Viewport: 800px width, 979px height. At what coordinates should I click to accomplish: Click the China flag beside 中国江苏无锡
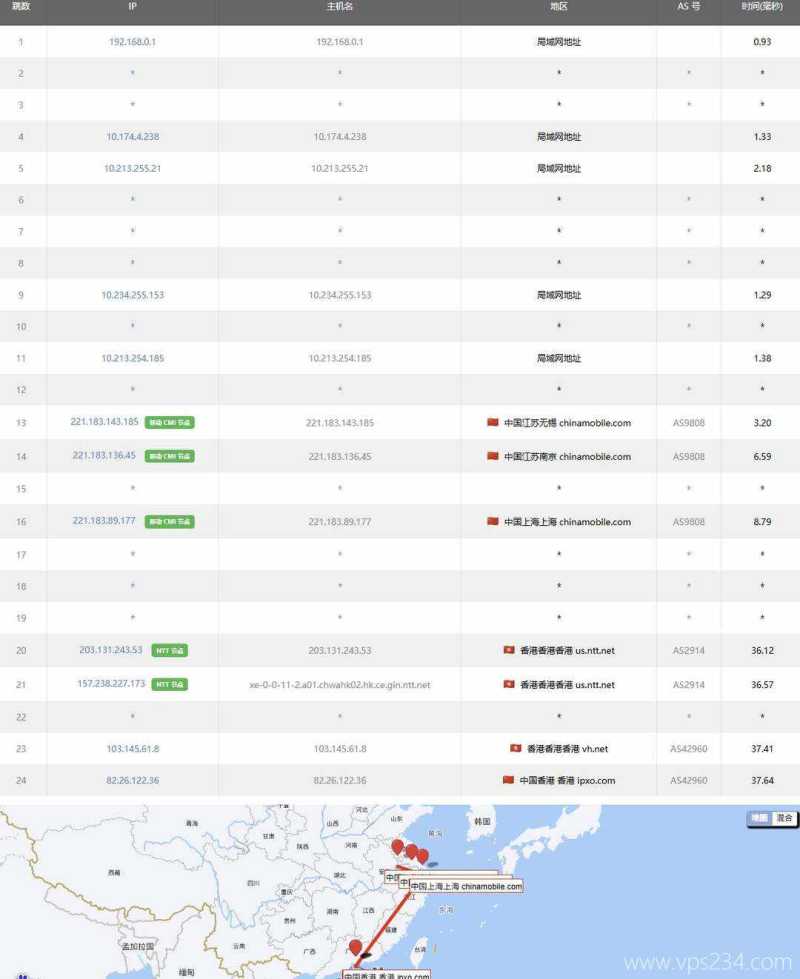pos(492,423)
